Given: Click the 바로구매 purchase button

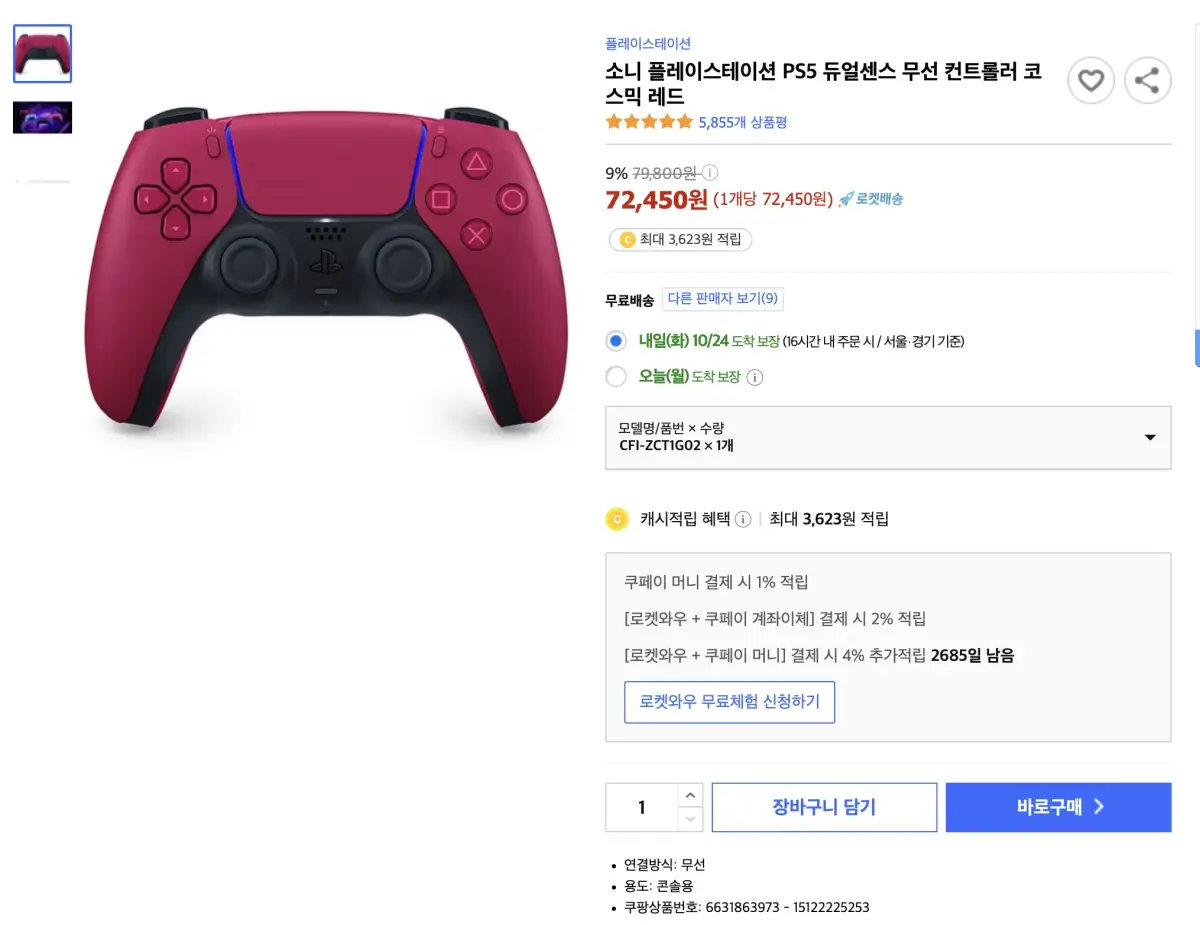Looking at the screenshot, I should (x=1058, y=807).
